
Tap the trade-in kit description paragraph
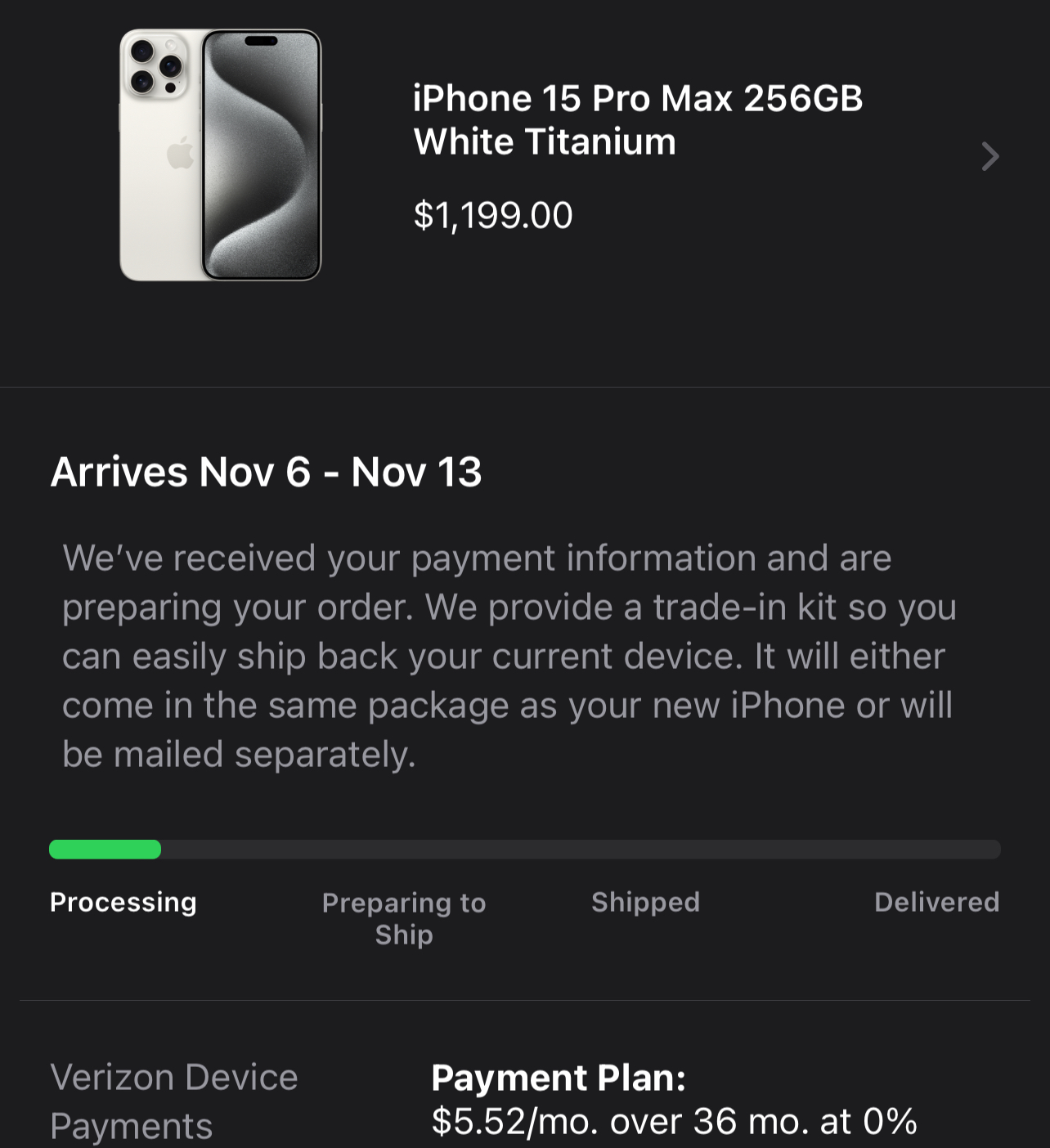(x=507, y=631)
